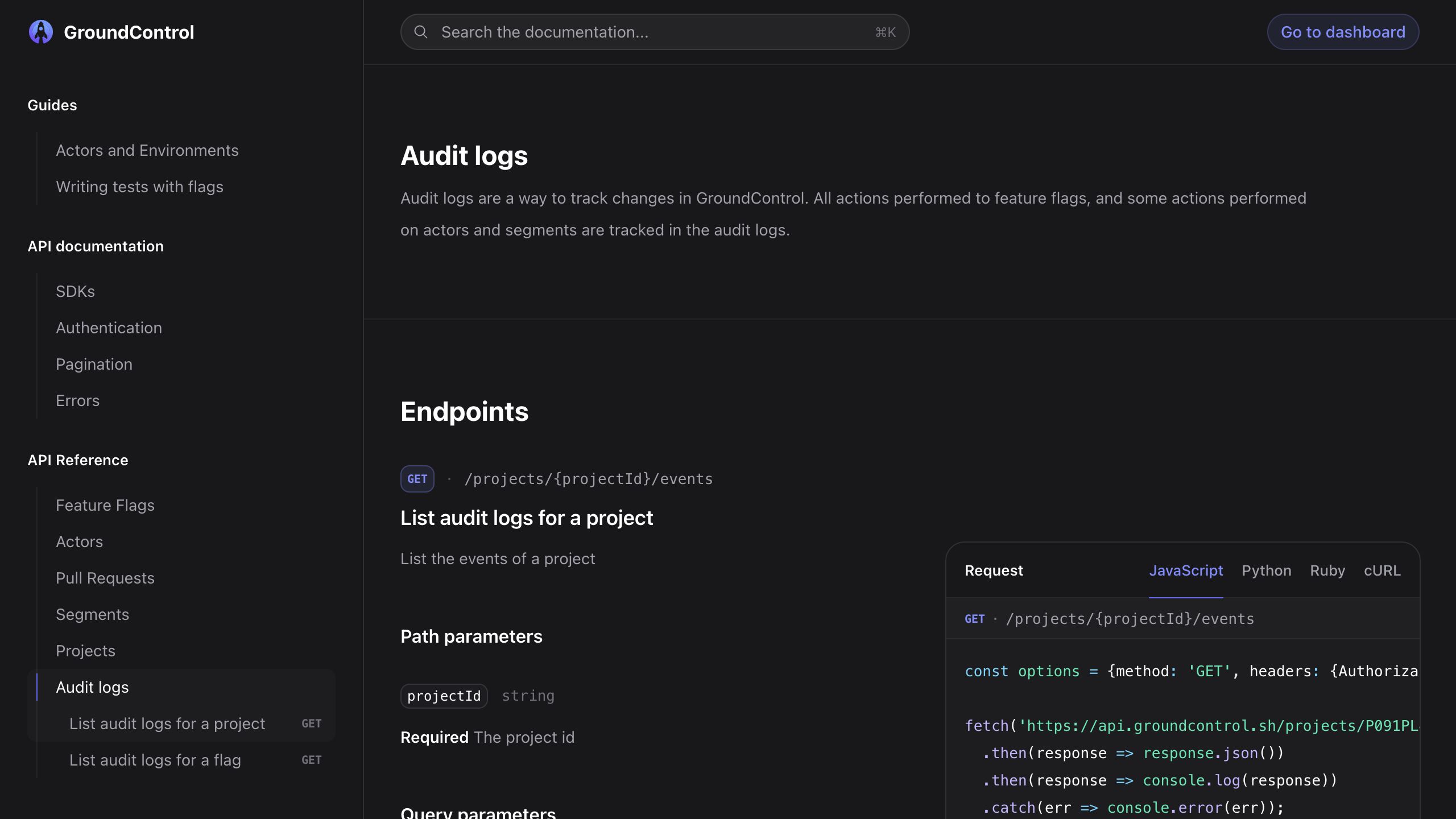Screen dimensions: 1456x819
Task: Open the Pagination documentation
Action: pyautogui.click(x=94, y=364)
